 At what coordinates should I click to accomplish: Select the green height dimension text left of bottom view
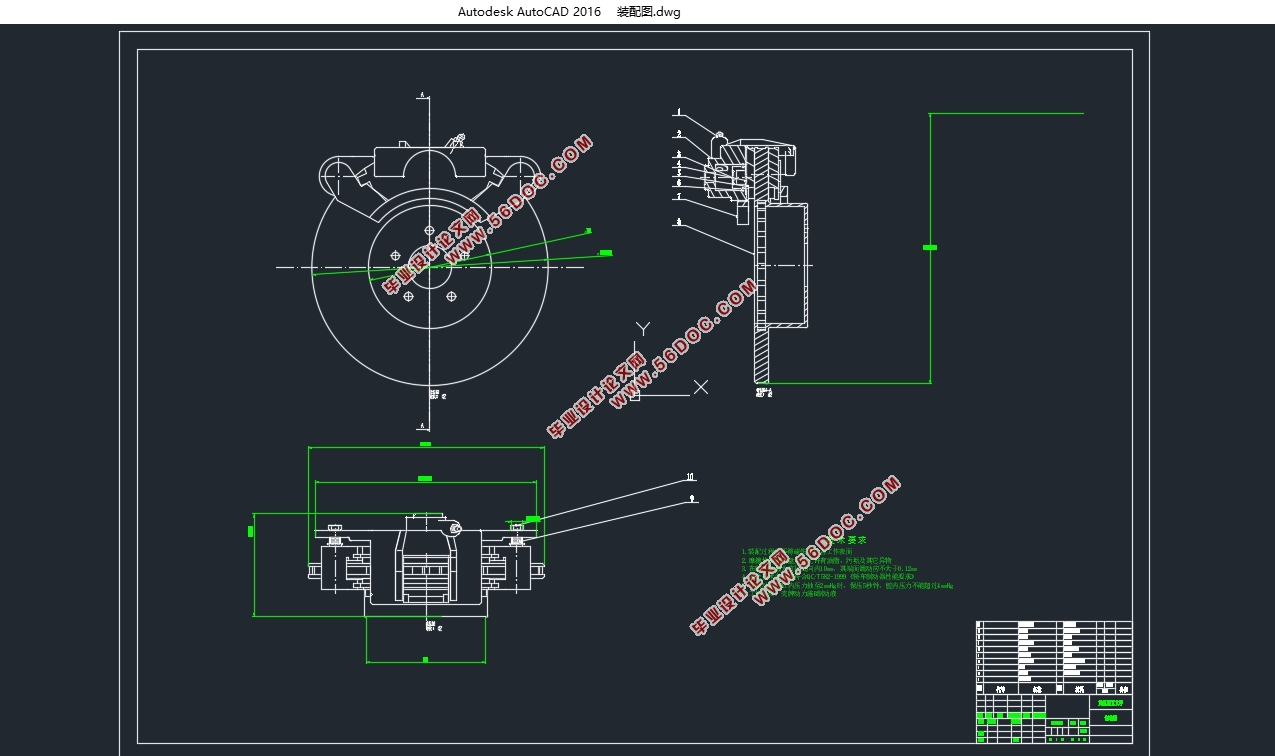point(250,531)
